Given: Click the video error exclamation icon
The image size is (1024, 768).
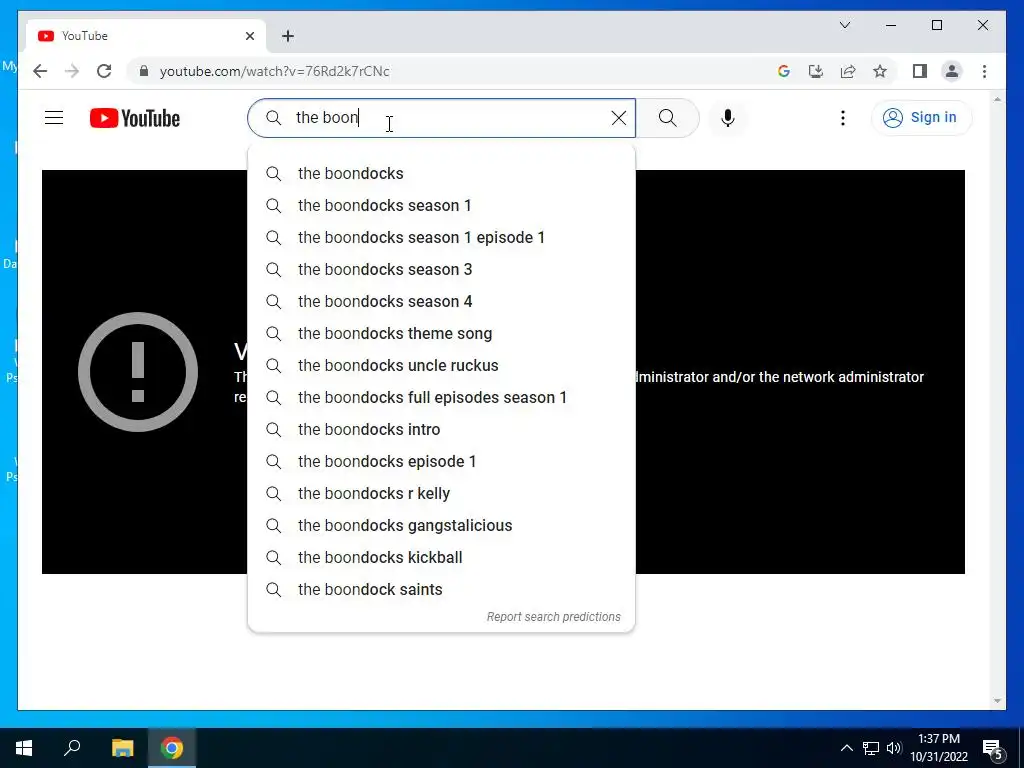Looking at the screenshot, I should (138, 372).
